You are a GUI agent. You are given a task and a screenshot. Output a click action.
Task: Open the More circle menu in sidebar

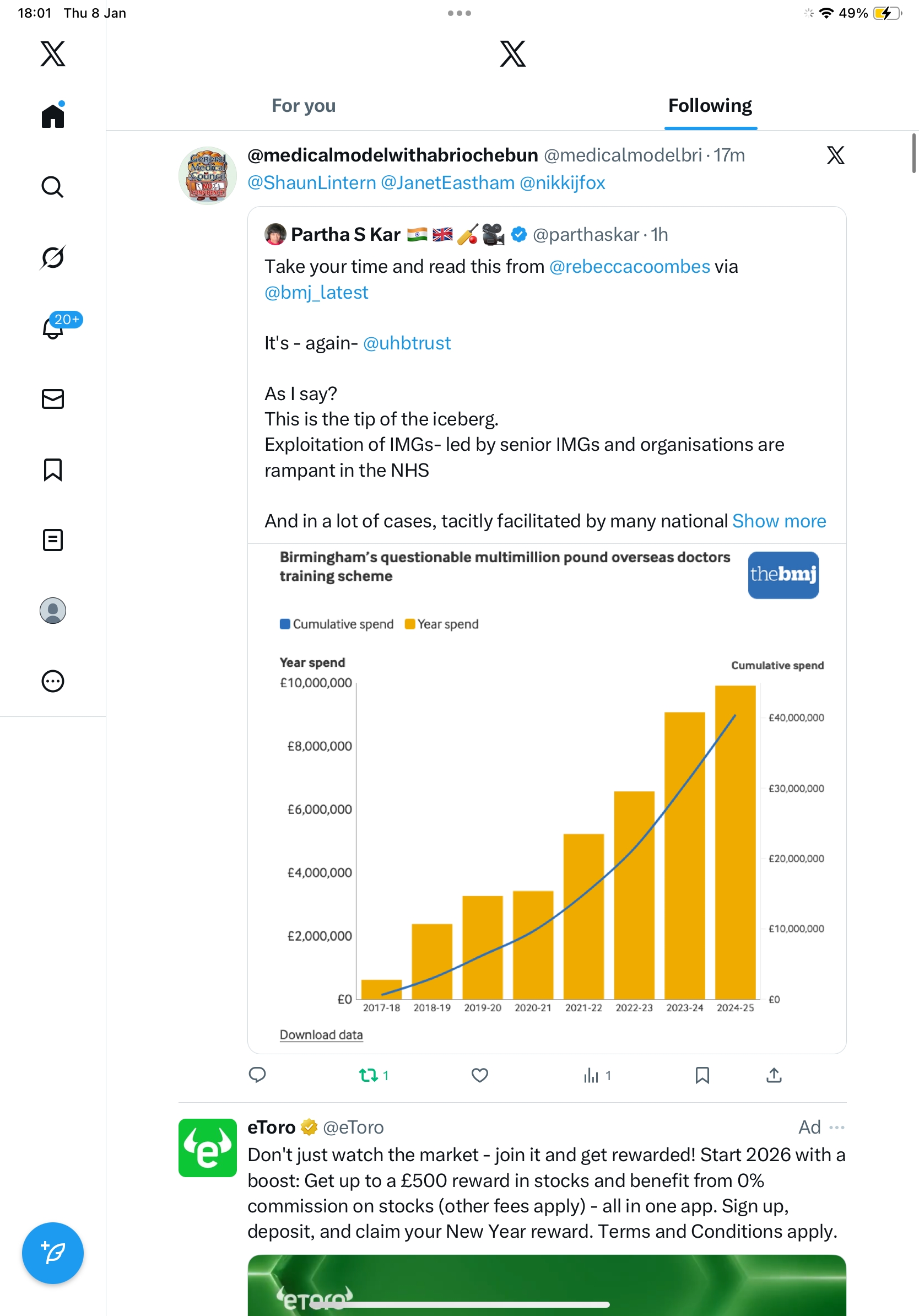click(x=53, y=681)
